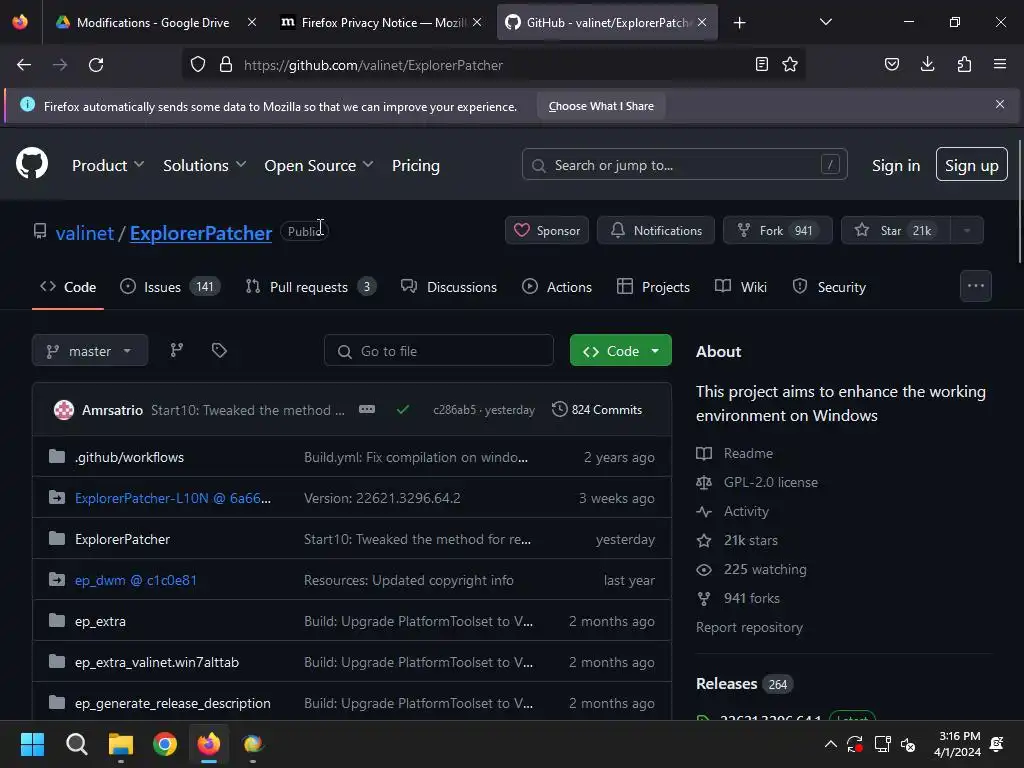Reload the current page

96,65
